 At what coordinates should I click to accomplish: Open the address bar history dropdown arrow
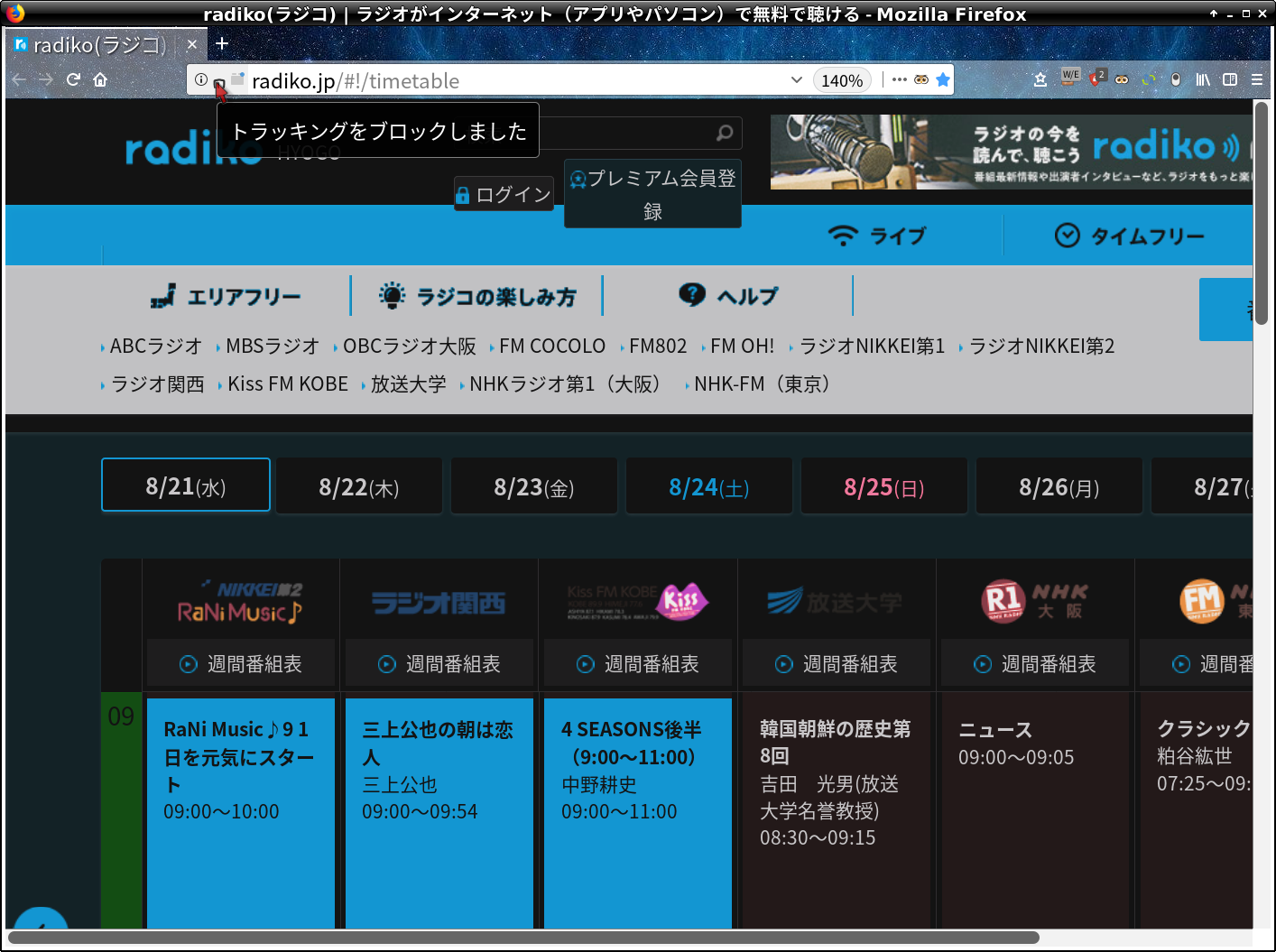click(x=797, y=79)
